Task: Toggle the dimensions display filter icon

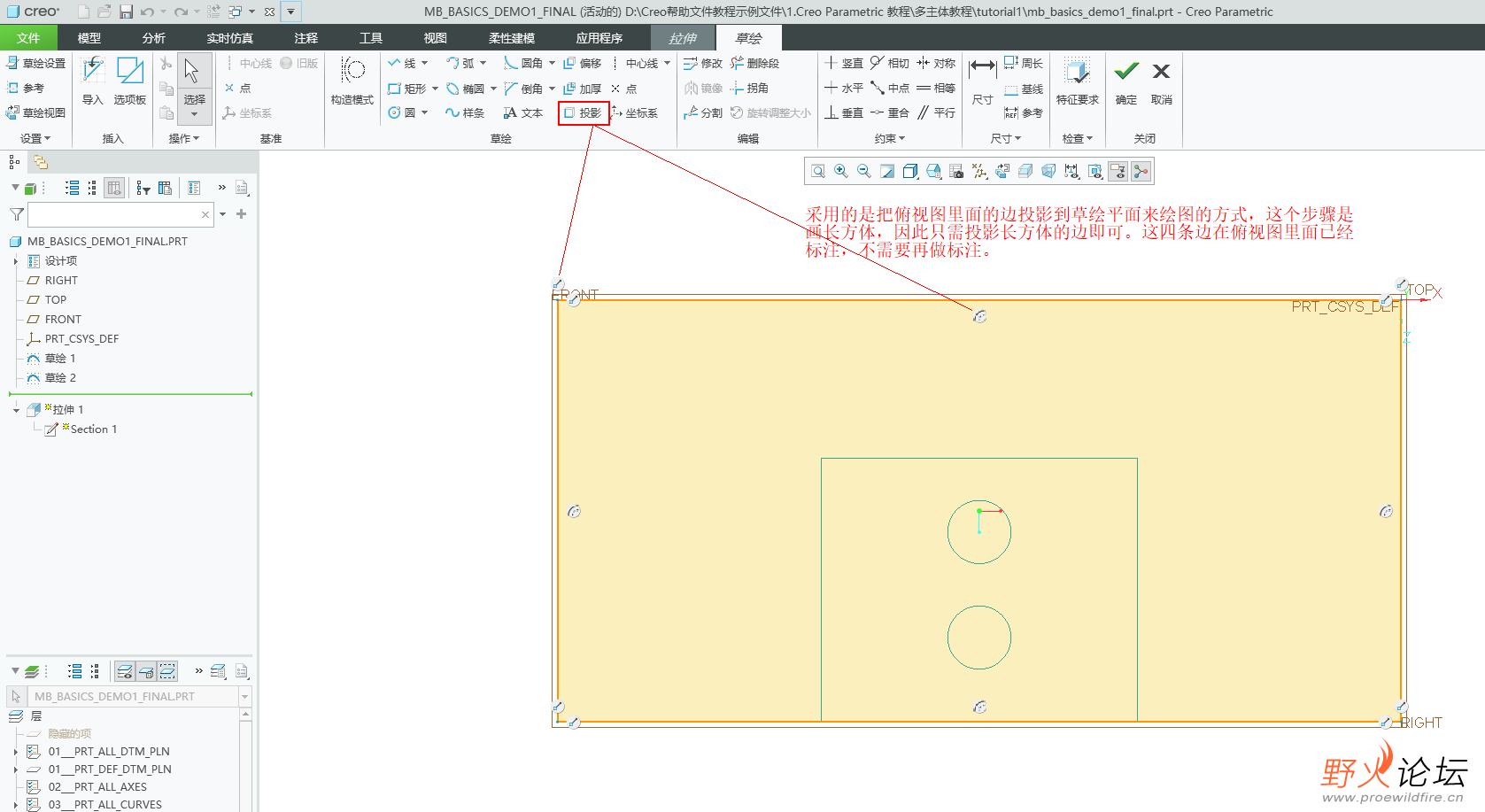Action: 1072,171
